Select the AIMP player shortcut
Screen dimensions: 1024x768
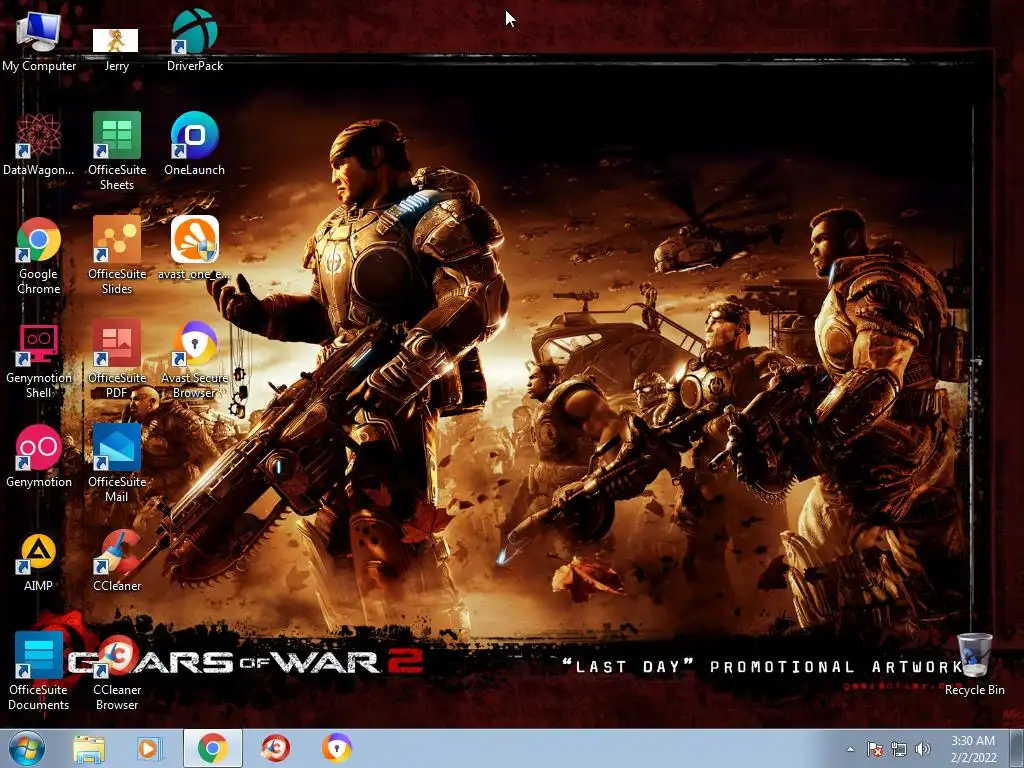[39, 561]
